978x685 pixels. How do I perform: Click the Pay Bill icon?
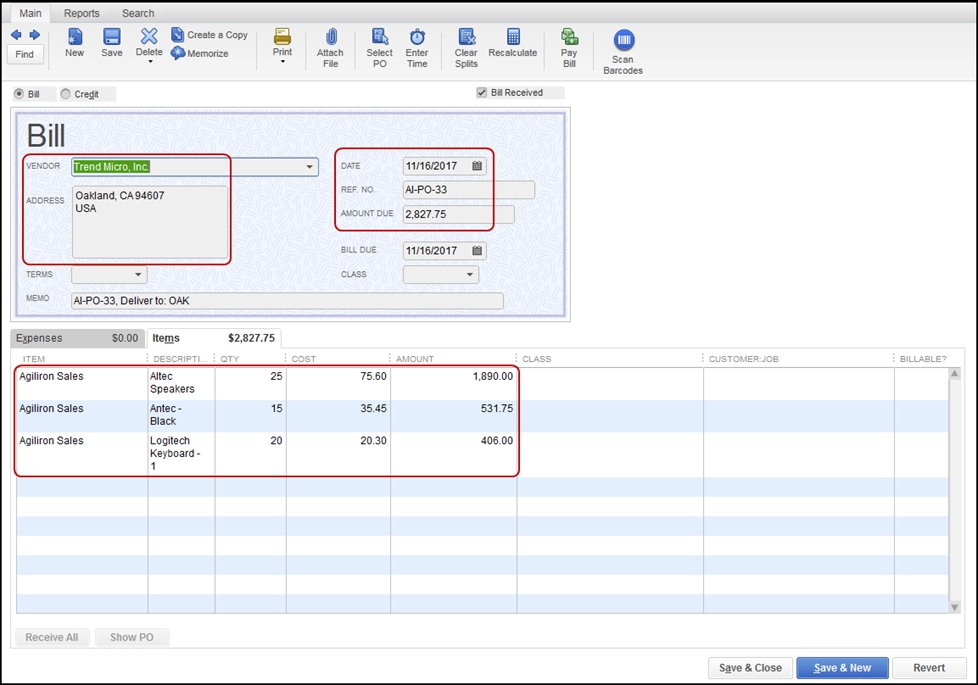[569, 38]
